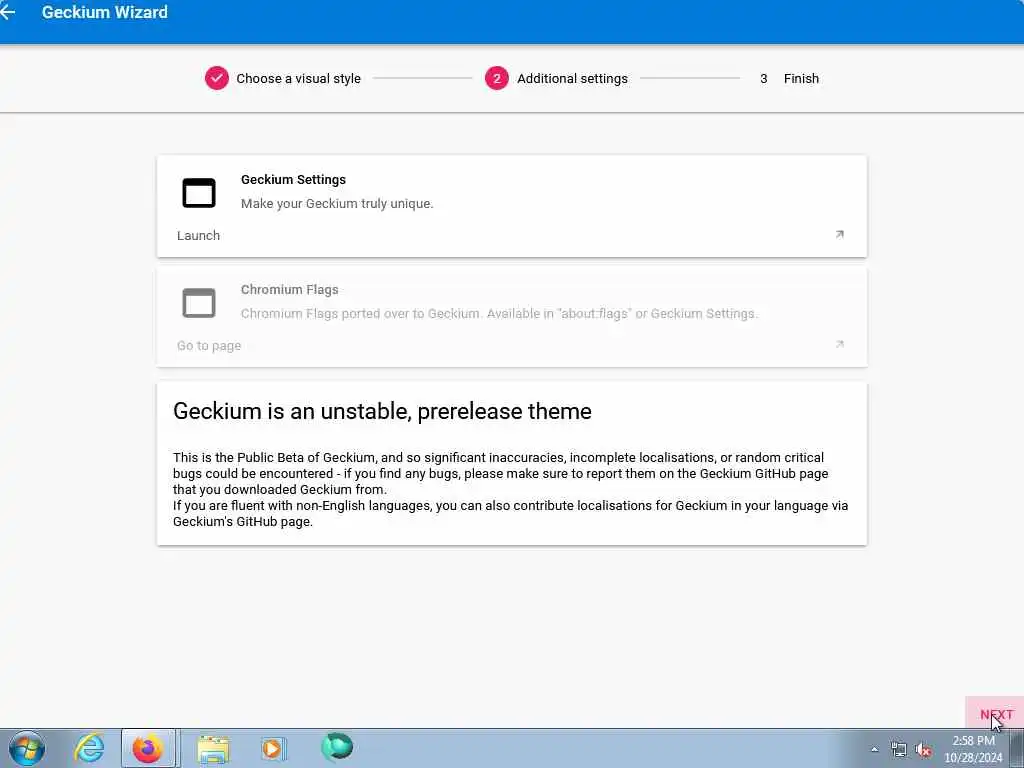Launch Geckium Settings
This screenshot has width=1024, height=768.
coord(199,236)
